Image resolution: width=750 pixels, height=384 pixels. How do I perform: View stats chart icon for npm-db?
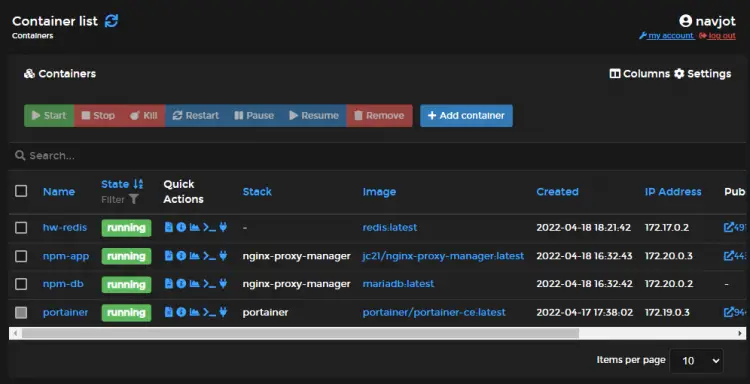(x=194, y=284)
